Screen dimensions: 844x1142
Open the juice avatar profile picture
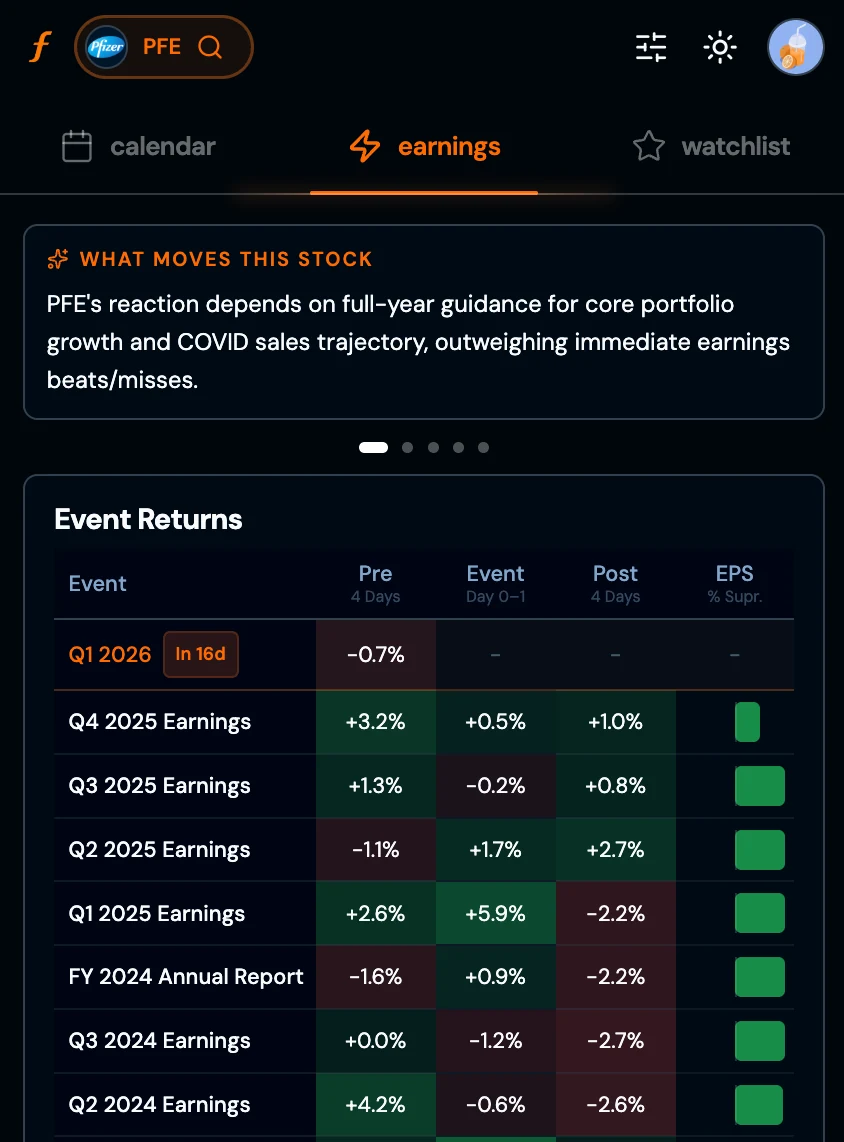795,46
